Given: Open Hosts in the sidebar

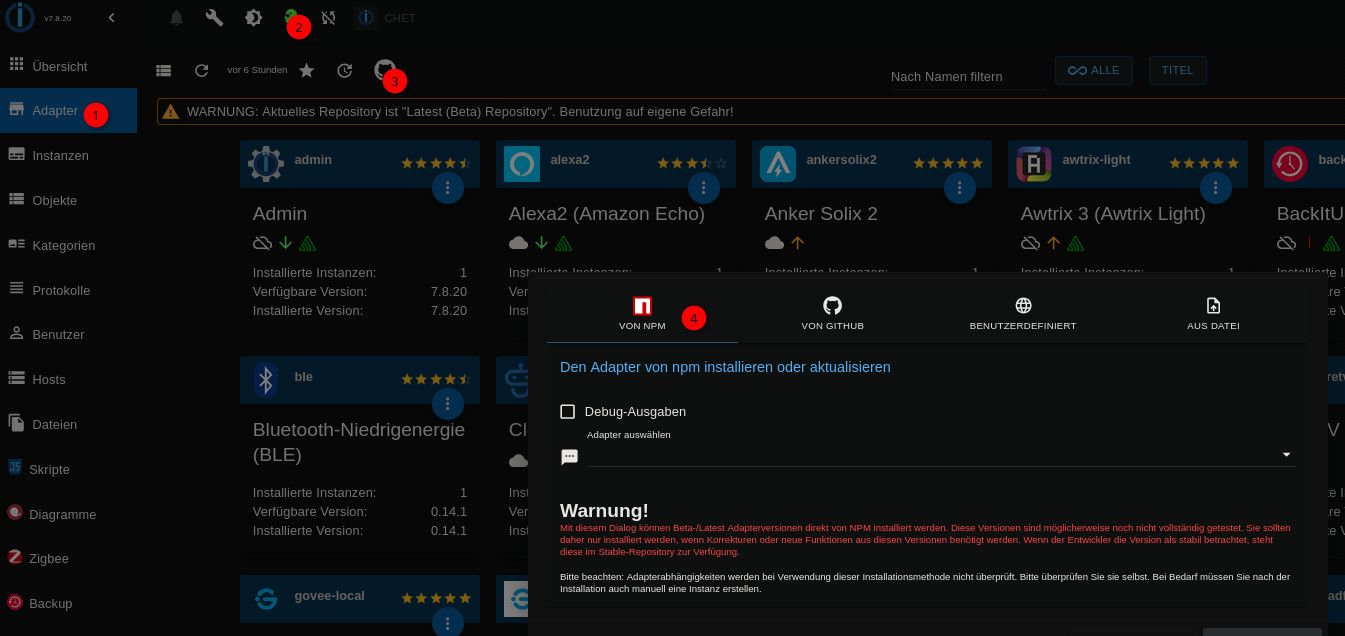Looking at the screenshot, I should pyautogui.click(x=68, y=379).
